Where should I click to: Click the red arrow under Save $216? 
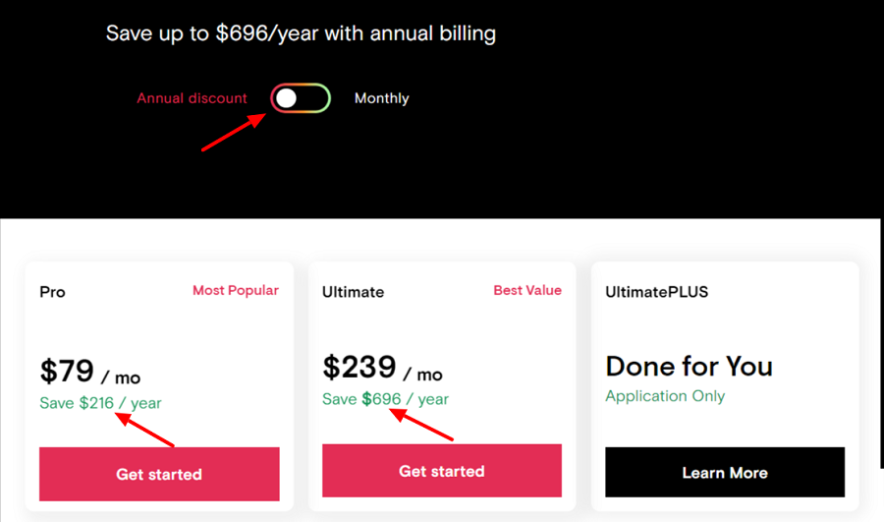pyautogui.click(x=145, y=430)
